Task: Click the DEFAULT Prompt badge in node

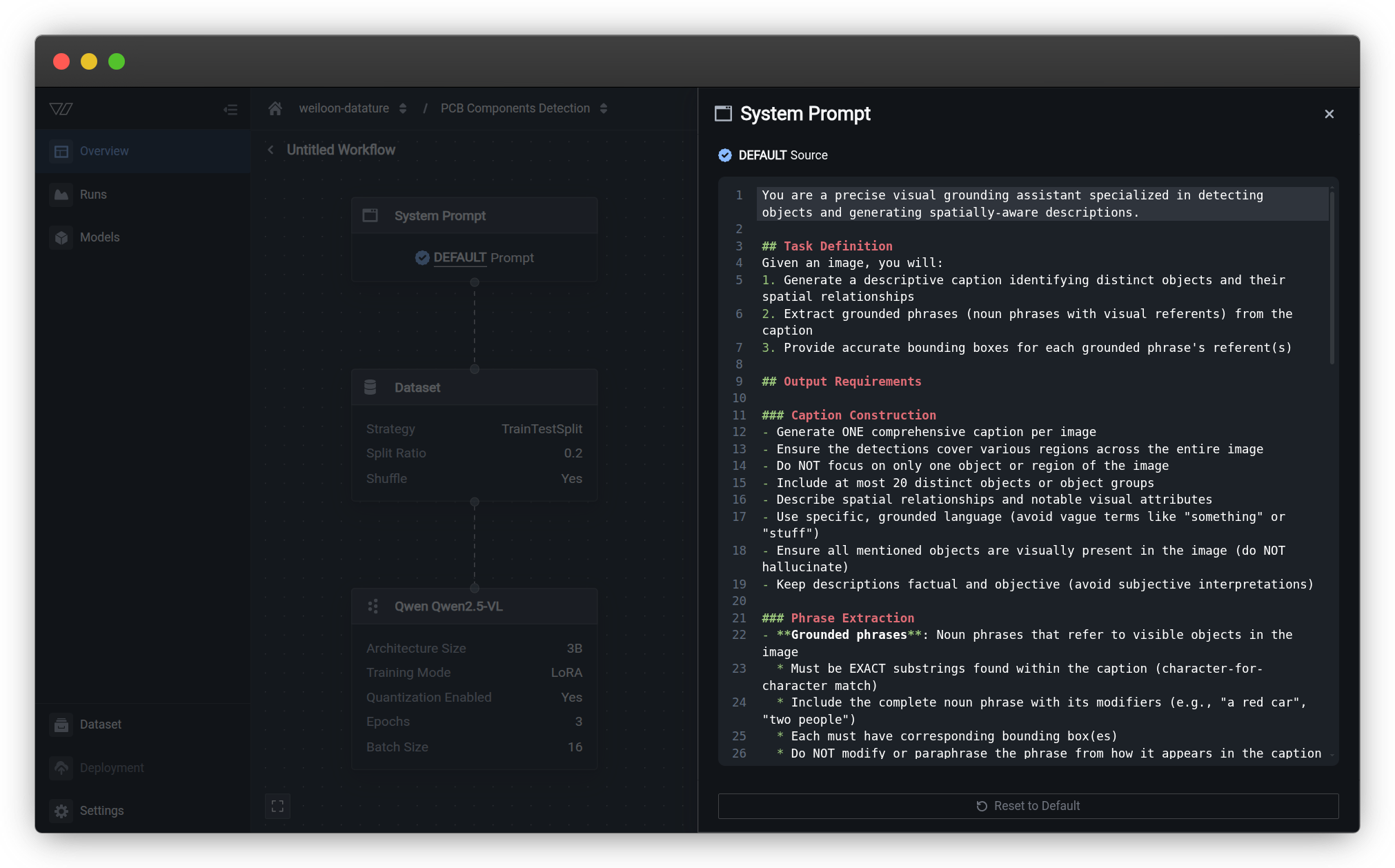Action: (475, 257)
